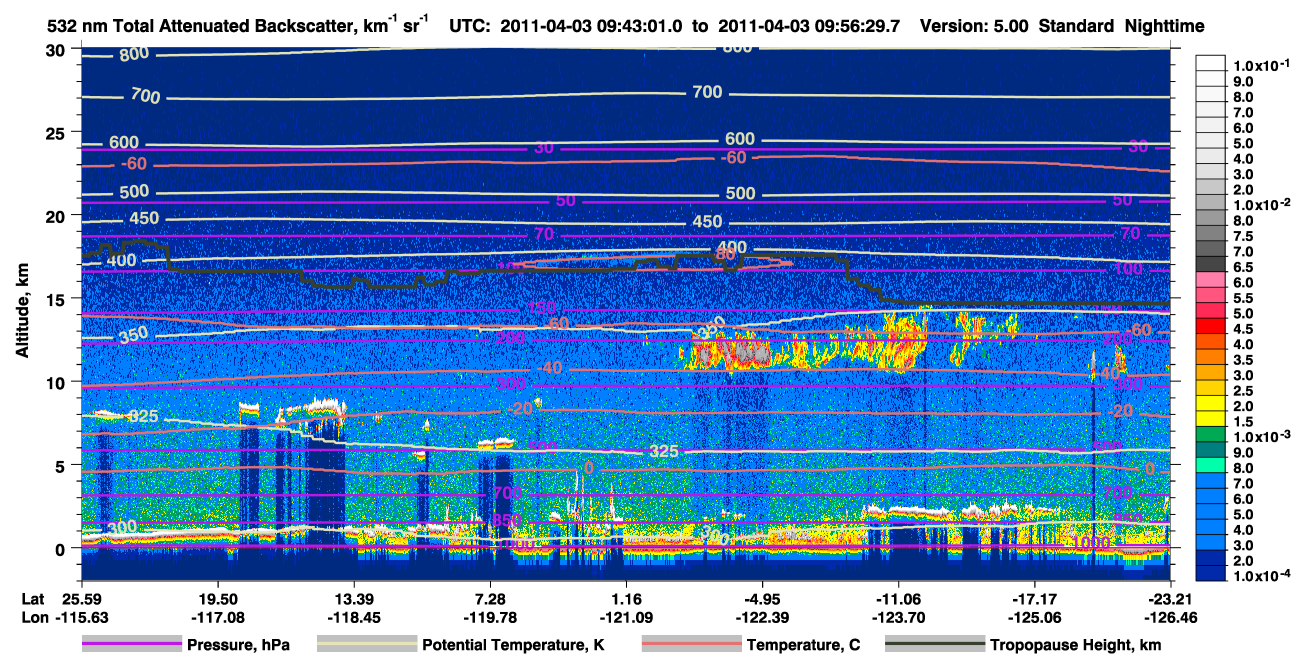This screenshot has width=1300, height=667.
Task: Click the '-40' temperature contour label near the plot center
Action: coord(548,368)
